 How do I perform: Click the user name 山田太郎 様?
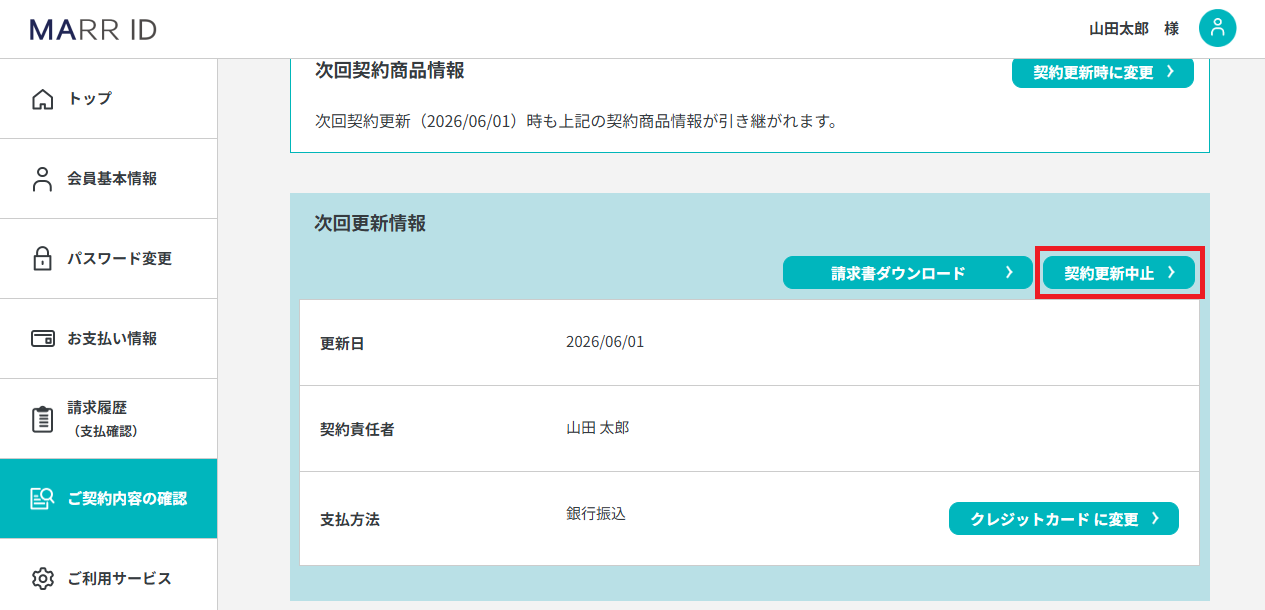1134,29
